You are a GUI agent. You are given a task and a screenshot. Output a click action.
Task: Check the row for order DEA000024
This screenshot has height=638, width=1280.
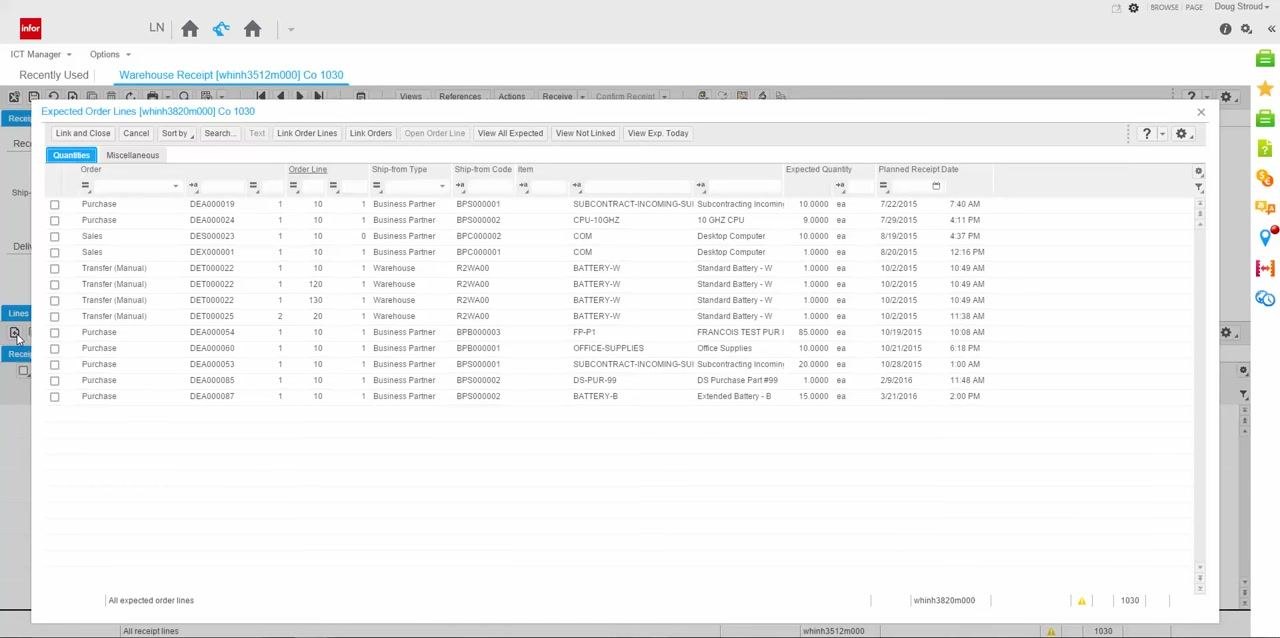[x=55, y=220]
